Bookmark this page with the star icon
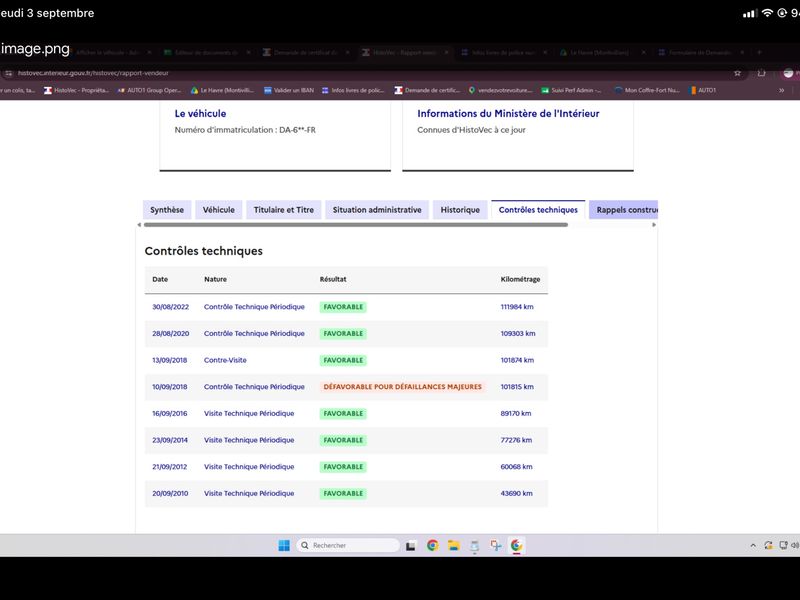The height and width of the screenshot is (600, 800). click(x=737, y=73)
